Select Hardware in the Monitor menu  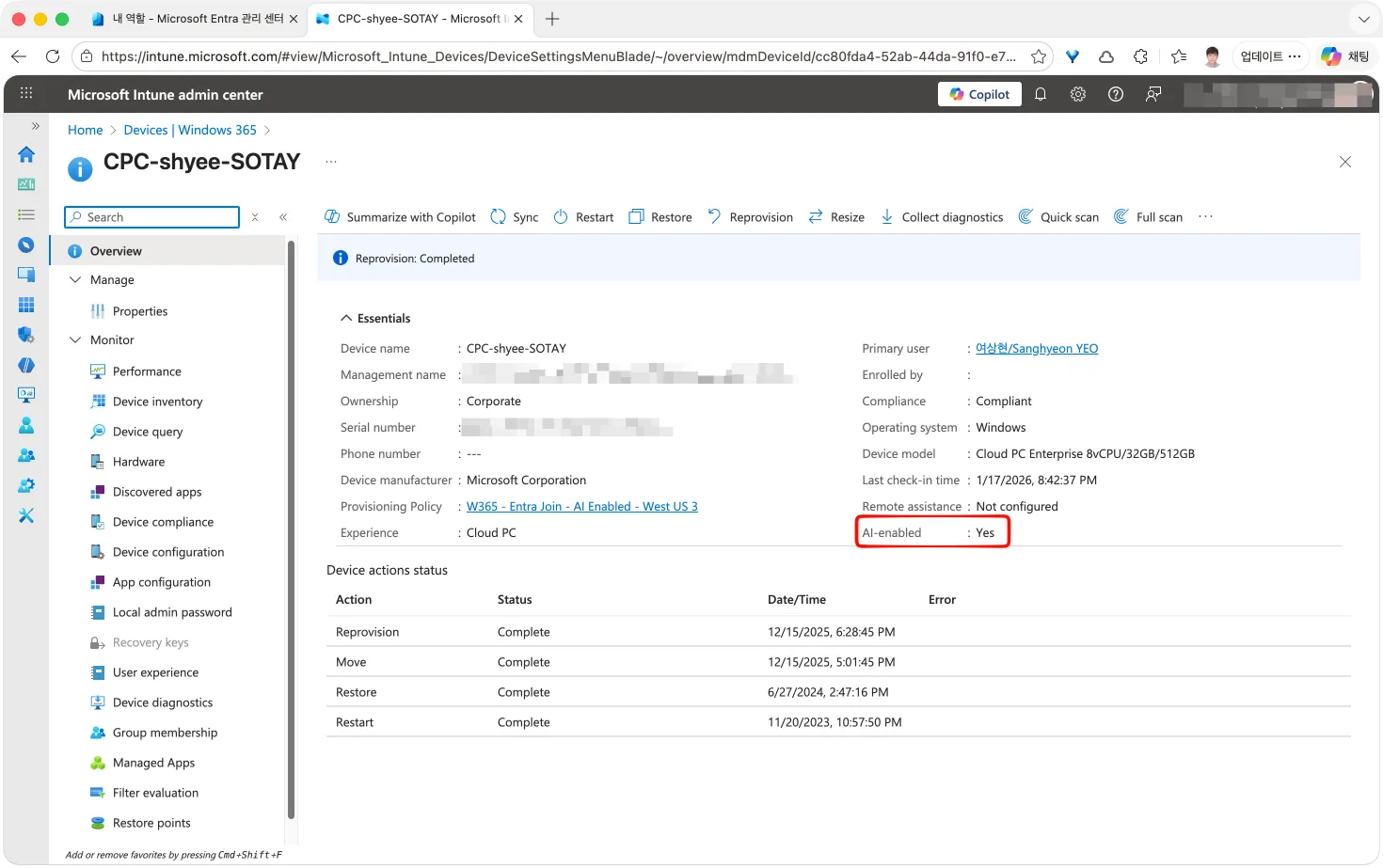point(138,462)
